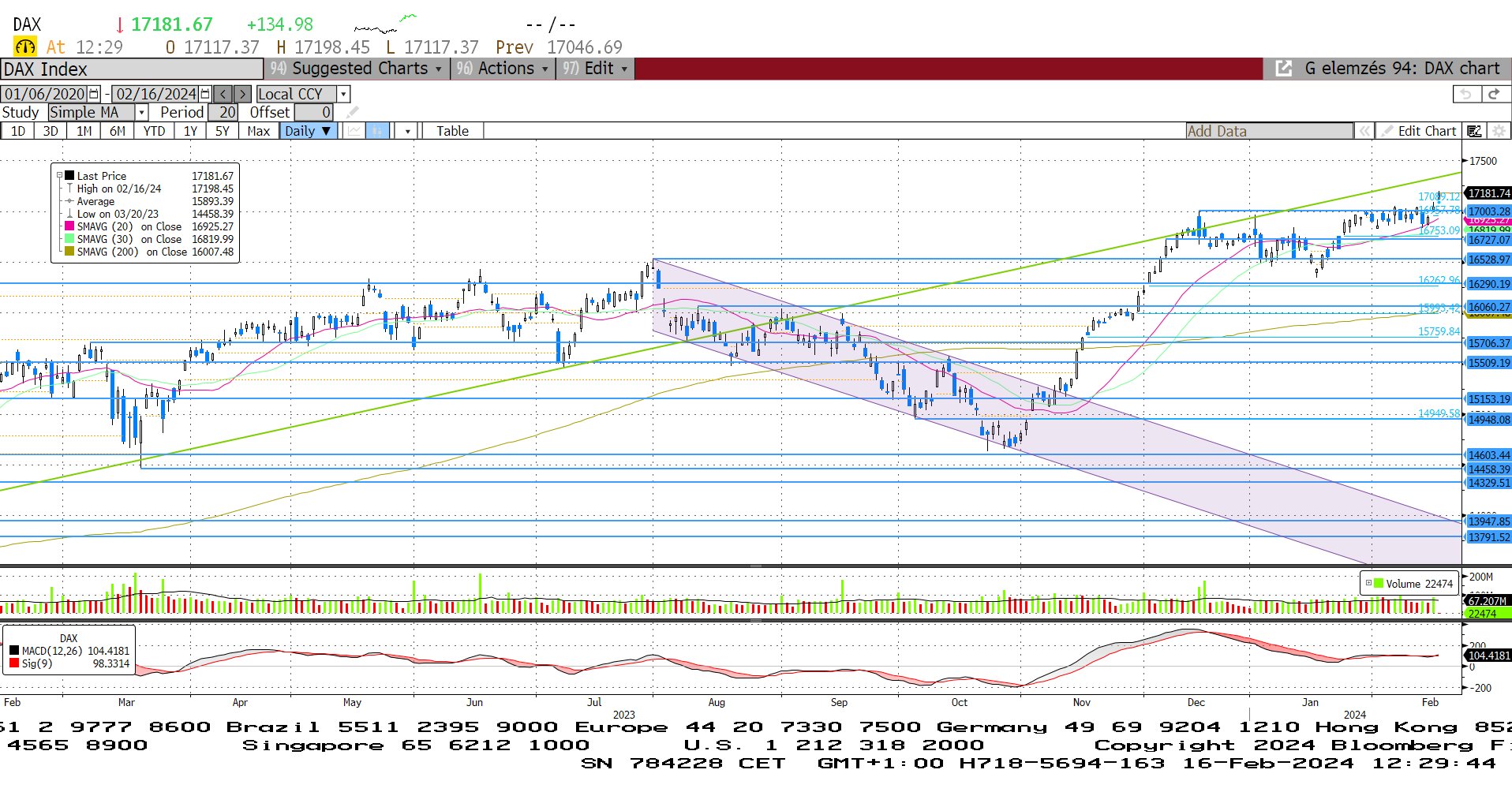Open chart settings gear
Screen dimensions: 1512x807
tap(1498, 131)
